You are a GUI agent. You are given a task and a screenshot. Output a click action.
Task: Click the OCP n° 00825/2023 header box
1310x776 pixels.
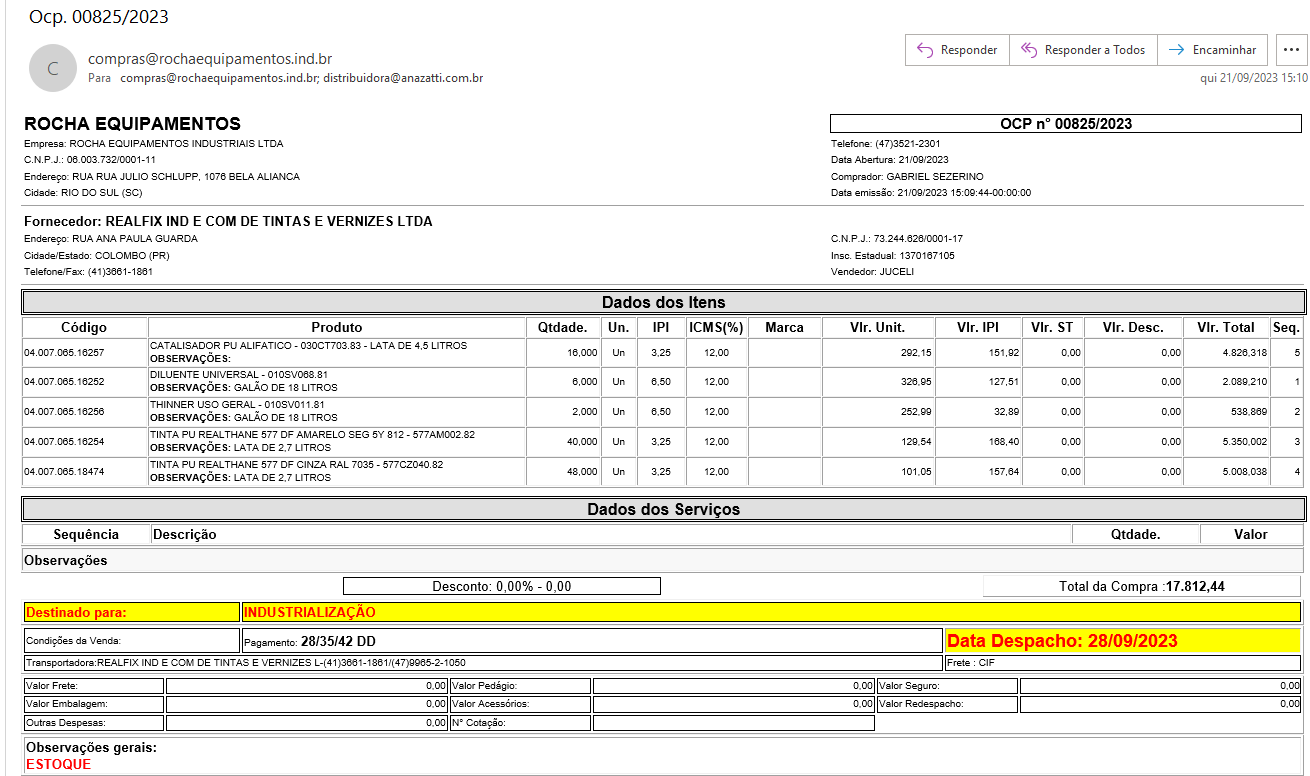click(1066, 124)
